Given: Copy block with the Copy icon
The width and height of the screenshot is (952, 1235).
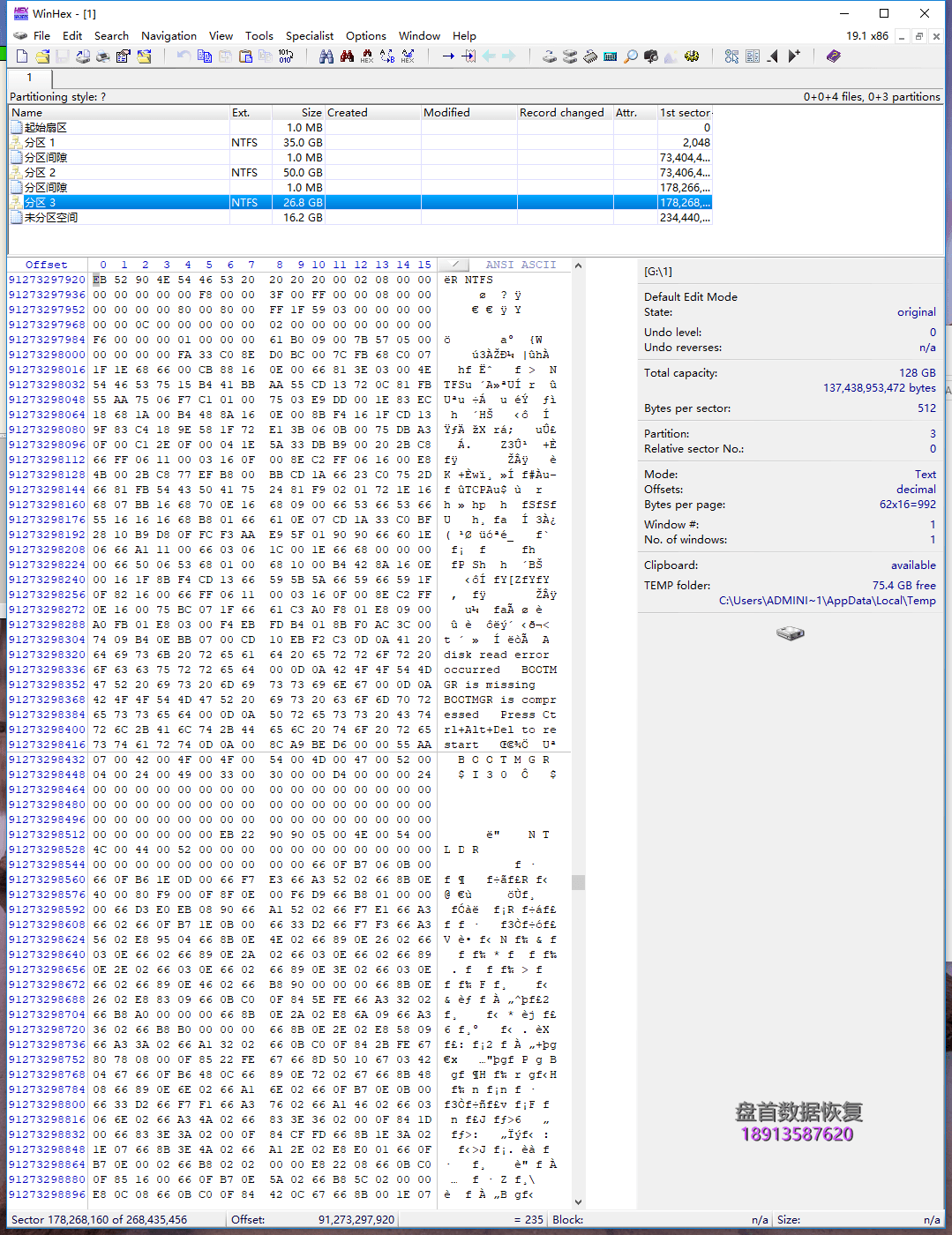Looking at the screenshot, I should coord(205,56).
